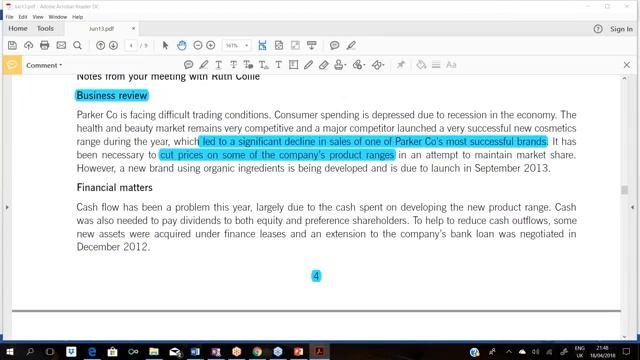The height and width of the screenshot is (360, 640).
Task: Close the Jun13.pdf tab
Action: click(133, 29)
